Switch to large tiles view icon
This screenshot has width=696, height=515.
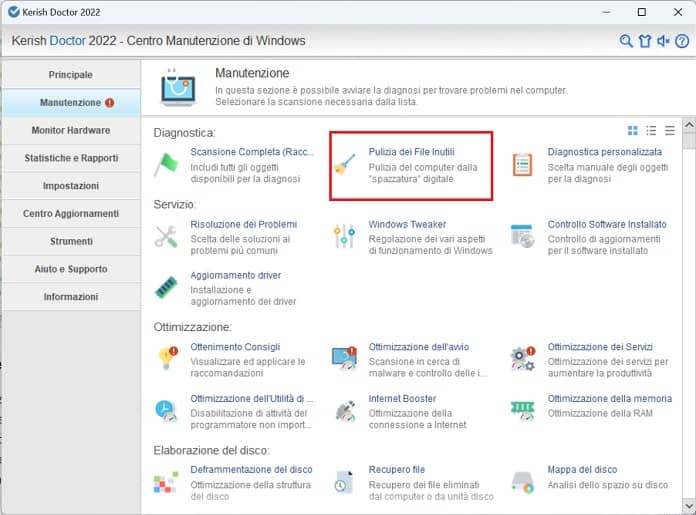coord(633,131)
